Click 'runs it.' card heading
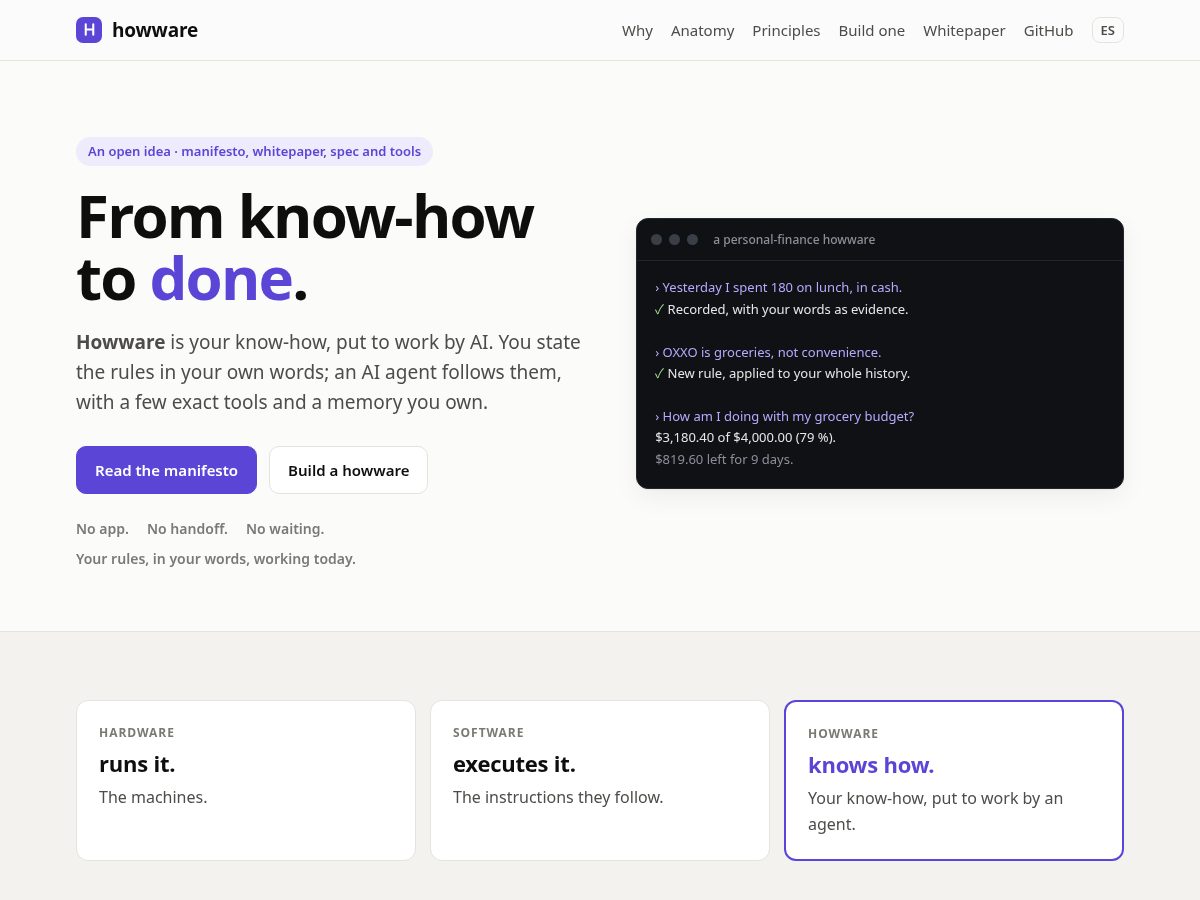 pos(137,764)
